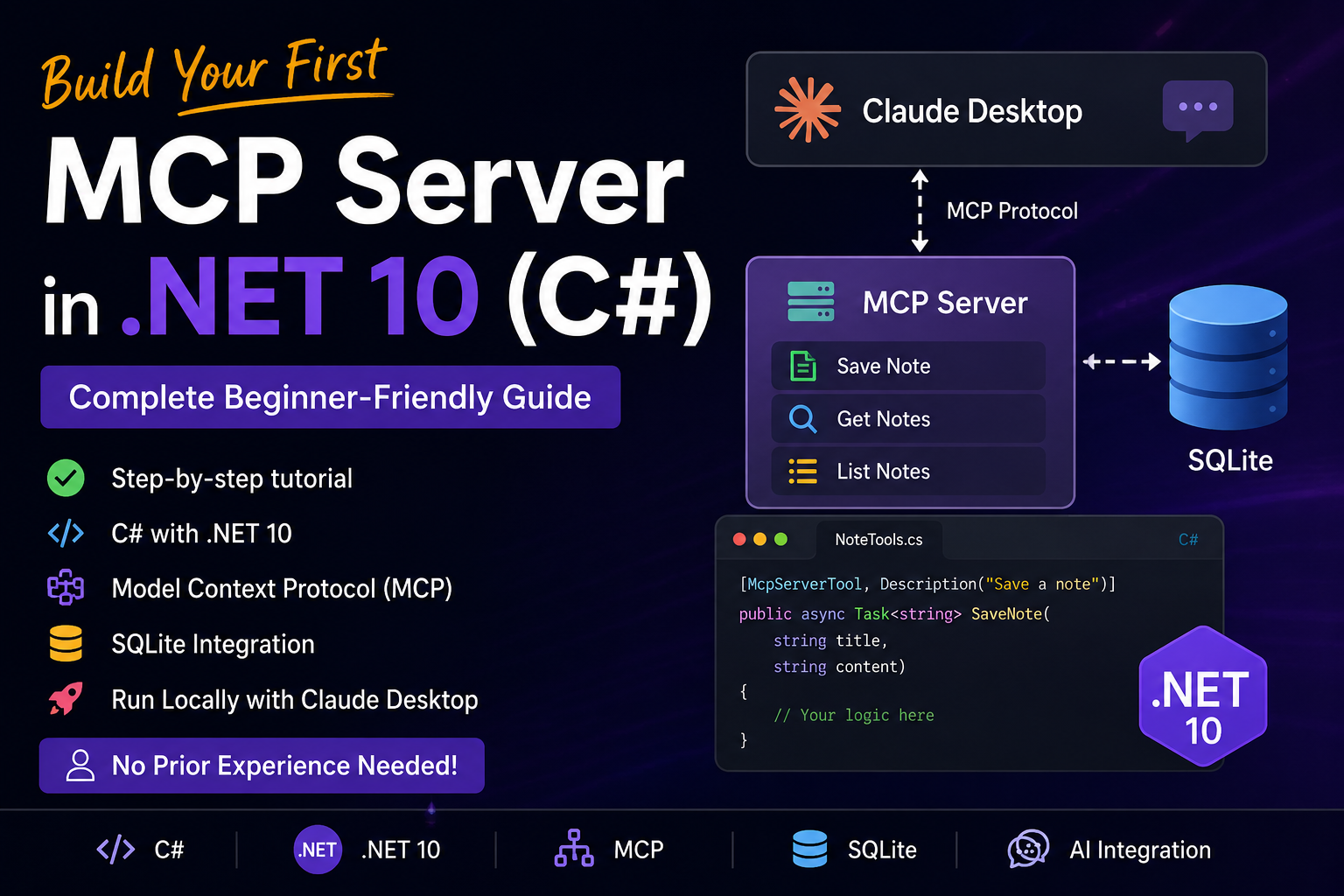Click the red window dot in code editor

[x=739, y=539]
